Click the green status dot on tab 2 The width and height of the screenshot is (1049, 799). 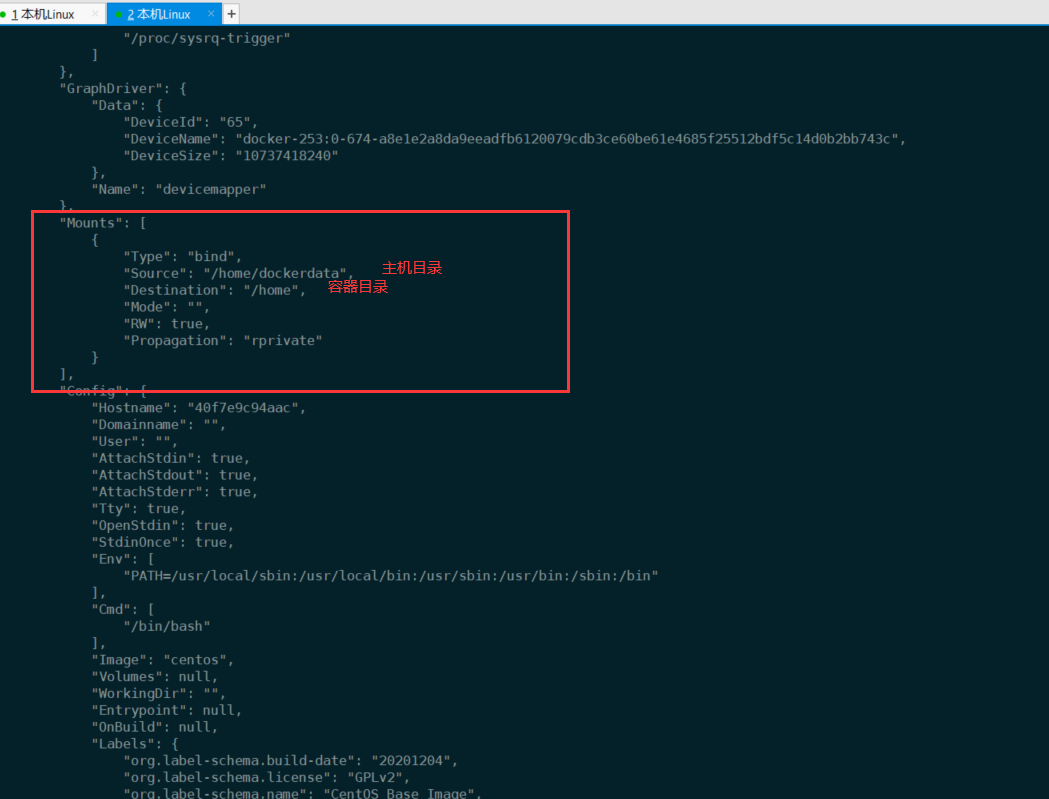point(118,14)
